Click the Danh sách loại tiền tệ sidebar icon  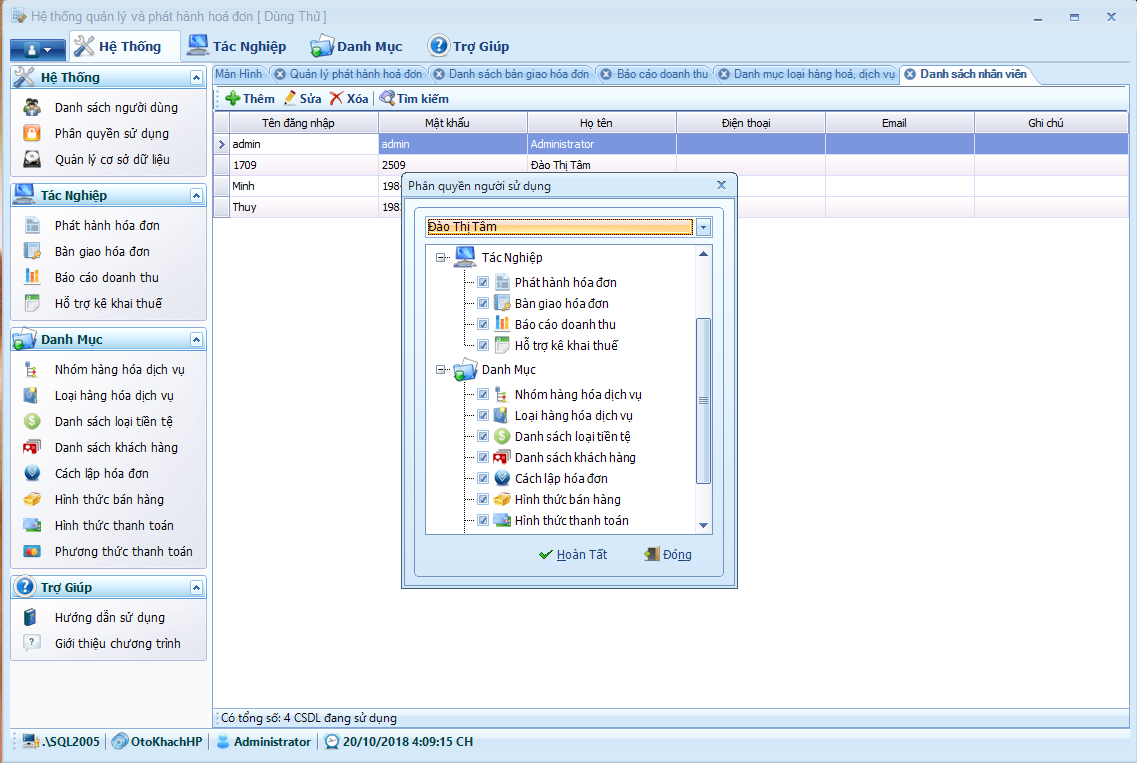33,422
